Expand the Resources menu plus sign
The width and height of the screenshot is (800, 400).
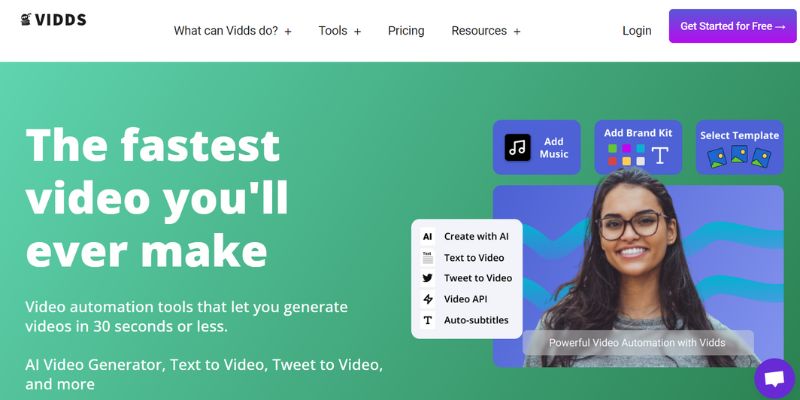pos(517,32)
